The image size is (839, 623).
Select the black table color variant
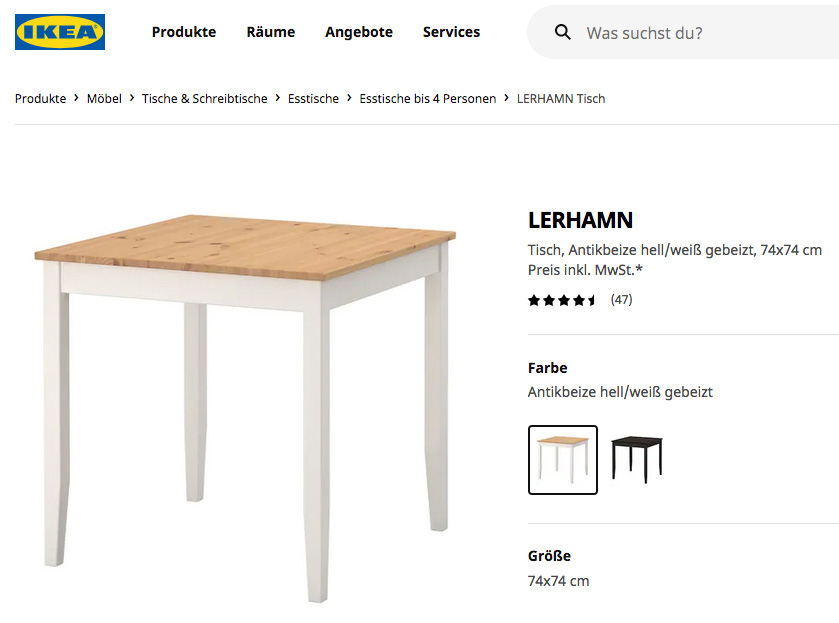coord(637,460)
